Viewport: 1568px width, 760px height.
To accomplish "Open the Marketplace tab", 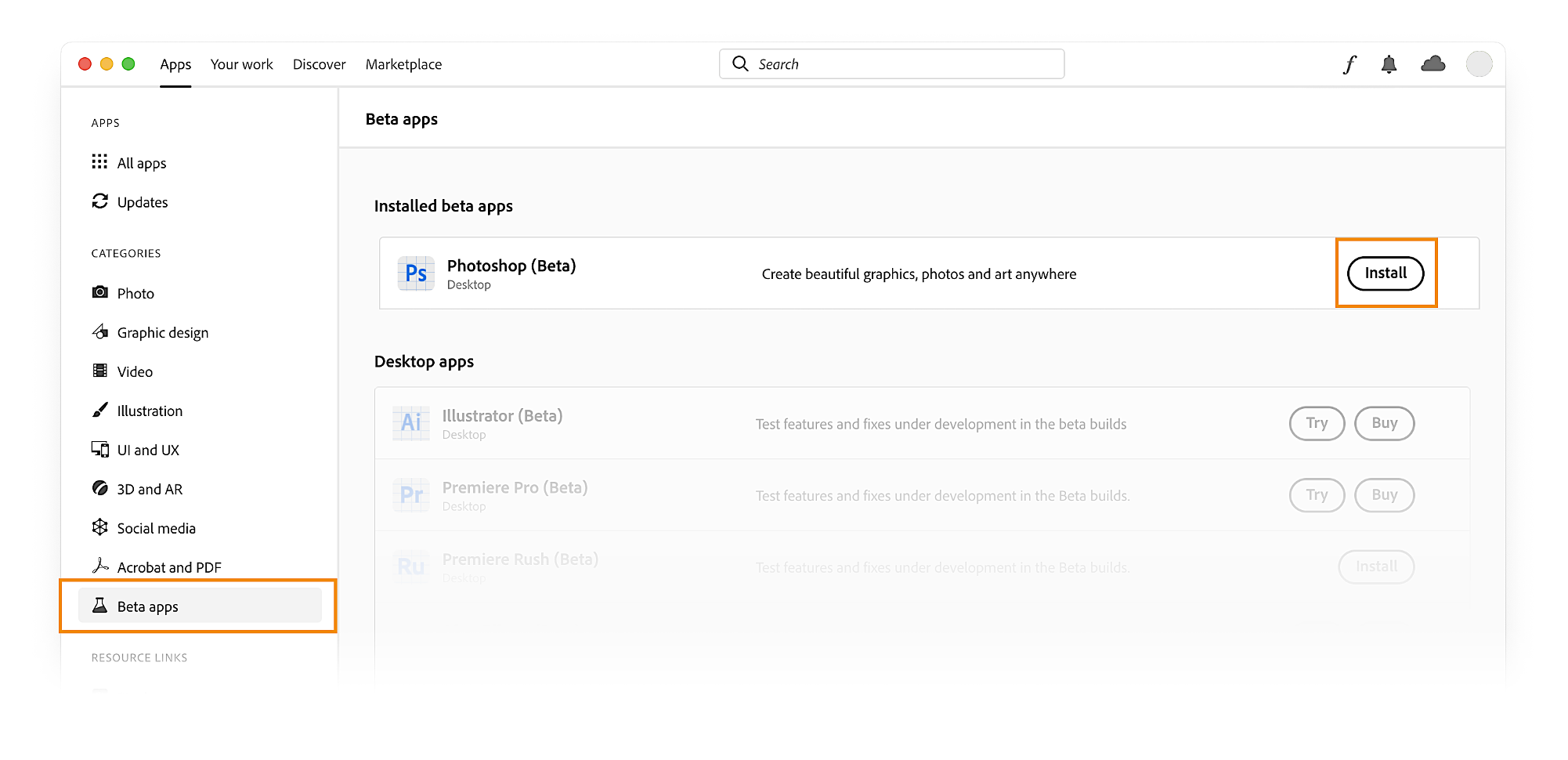I will [x=403, y=64].
